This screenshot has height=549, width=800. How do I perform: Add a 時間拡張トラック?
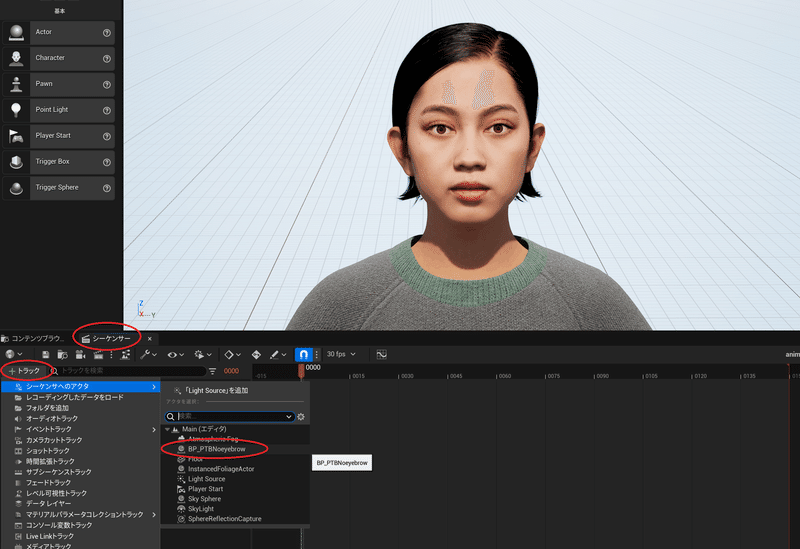[x=81, y=461]
